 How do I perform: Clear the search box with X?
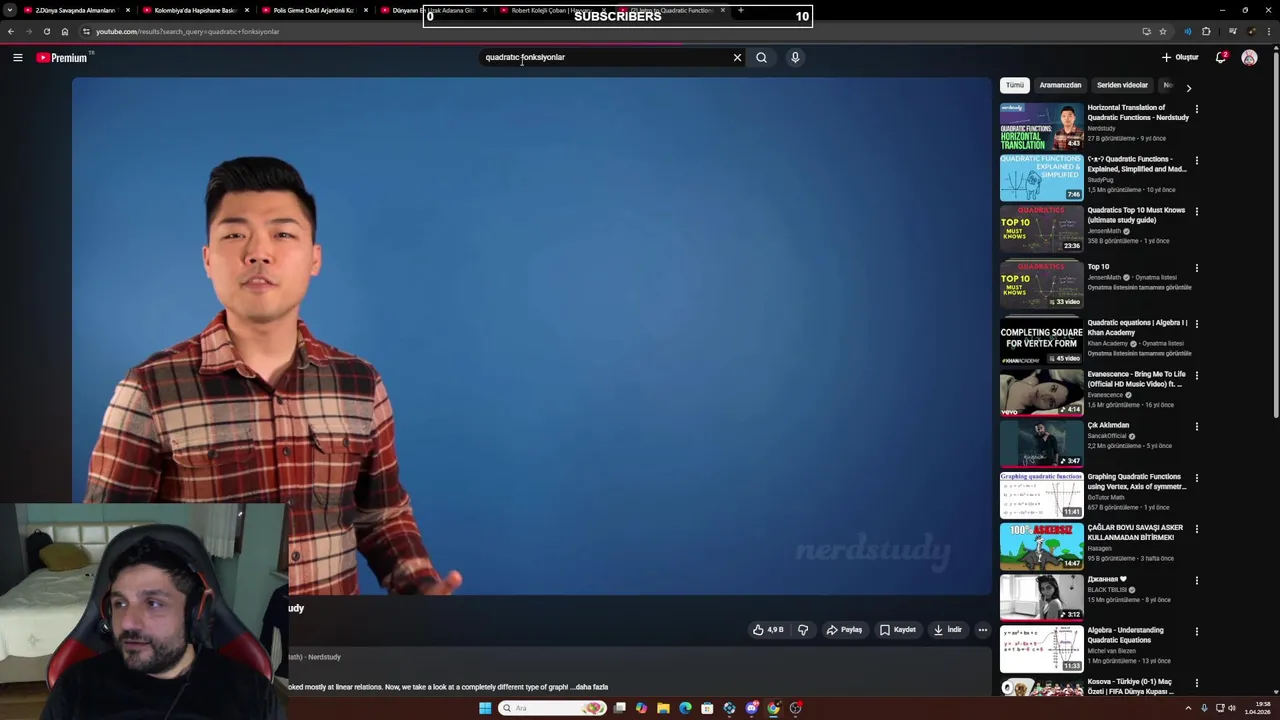click(x=738, y=58)
